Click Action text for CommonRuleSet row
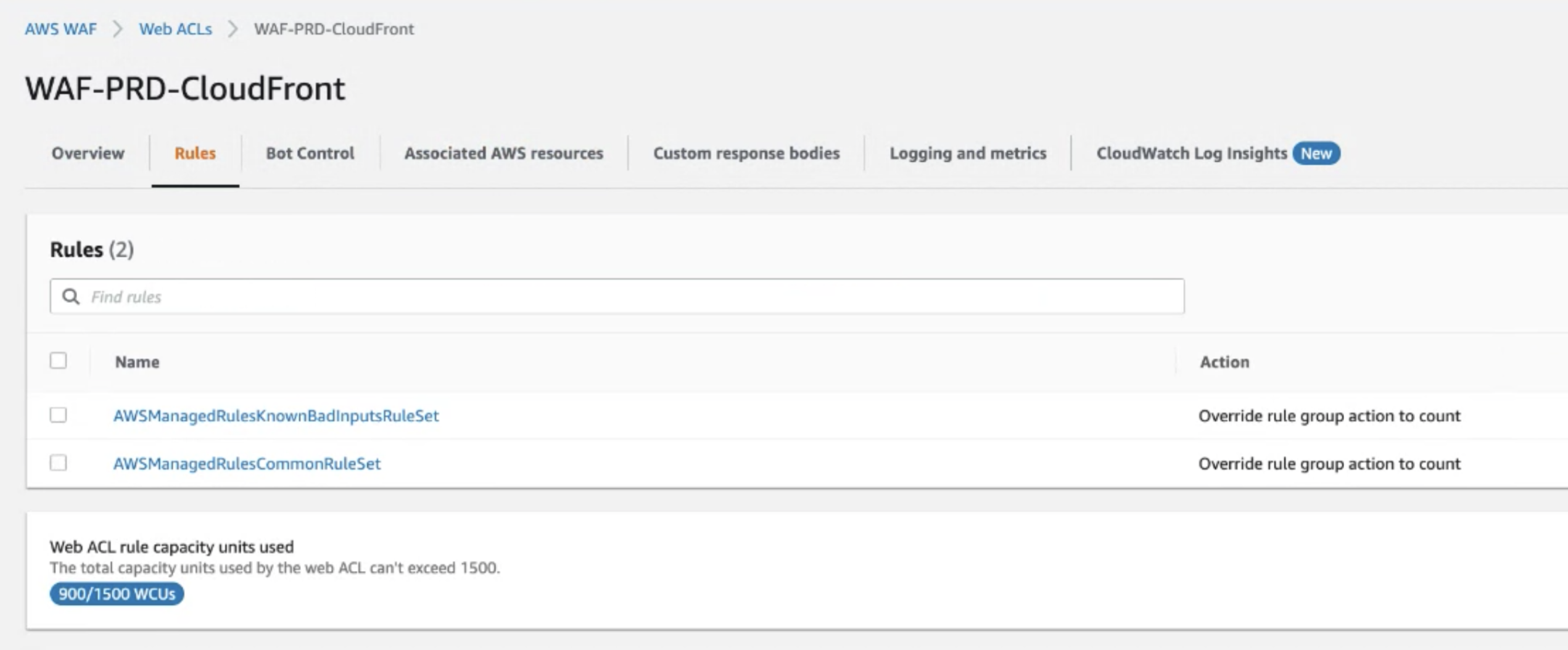 (1329, 464)
